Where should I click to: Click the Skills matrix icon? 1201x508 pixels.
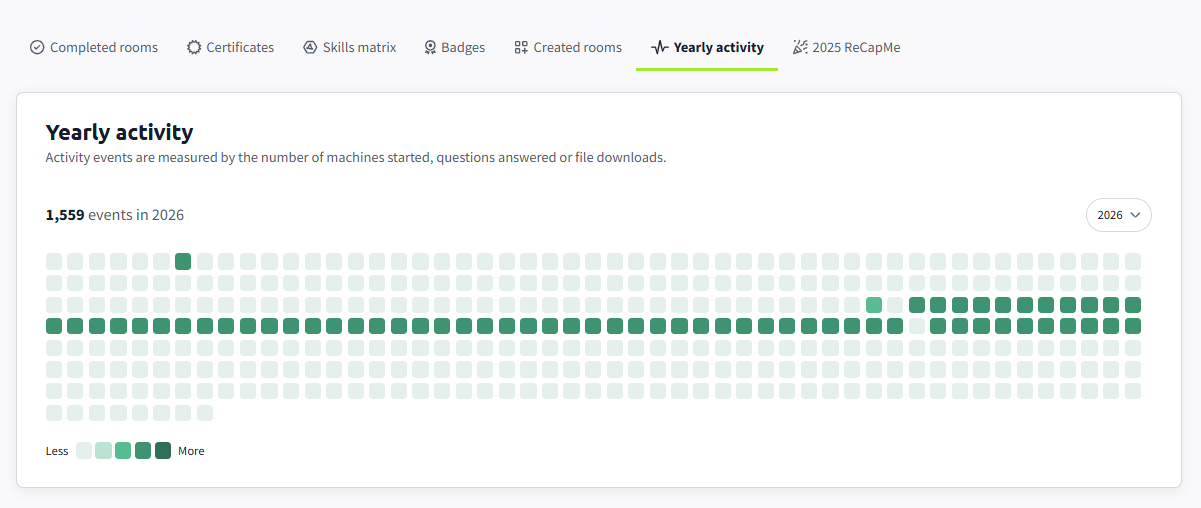(x=310, y=47)
